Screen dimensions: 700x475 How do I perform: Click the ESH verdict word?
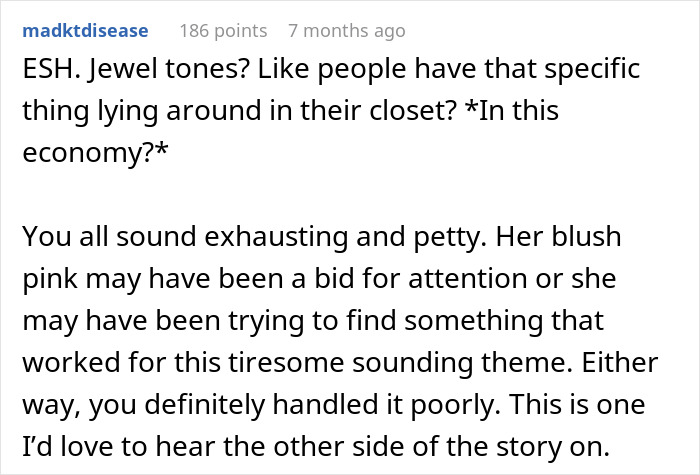48,74
